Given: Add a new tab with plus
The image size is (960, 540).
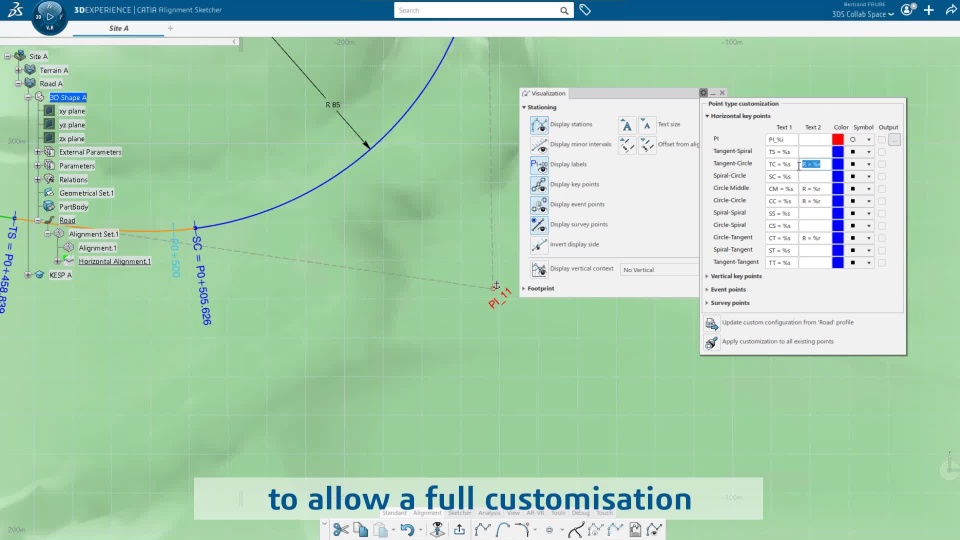Looking at the screenshot, I should 170,28.
